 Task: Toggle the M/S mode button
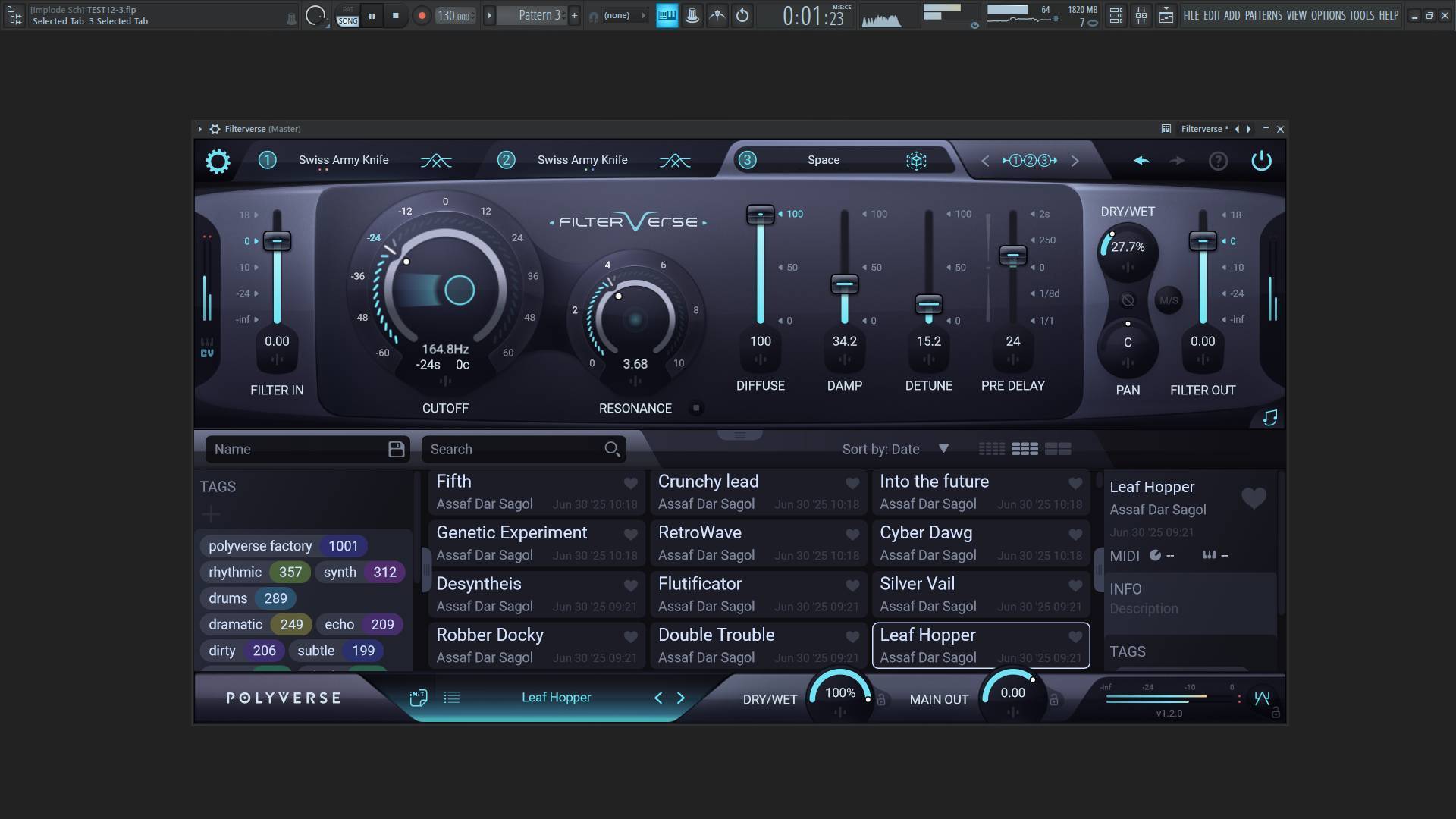click(x=1169, y=300)
